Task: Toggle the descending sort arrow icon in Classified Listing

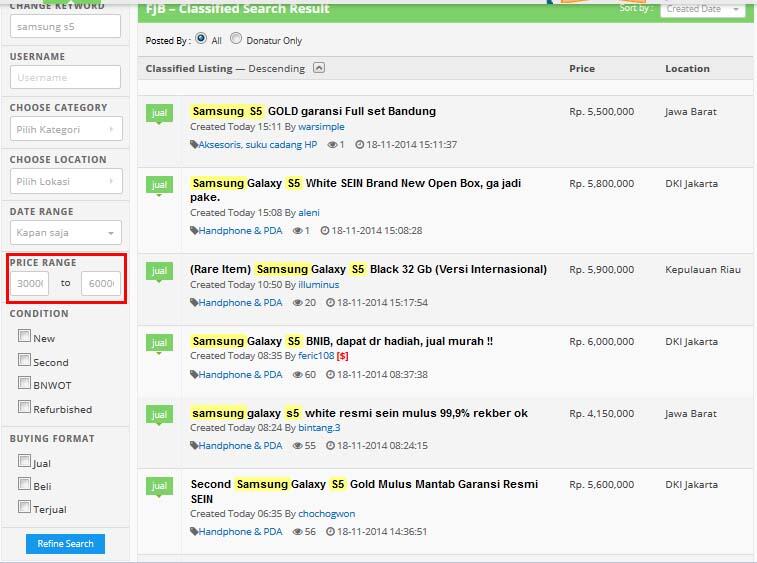Action: tap(319, 68)
